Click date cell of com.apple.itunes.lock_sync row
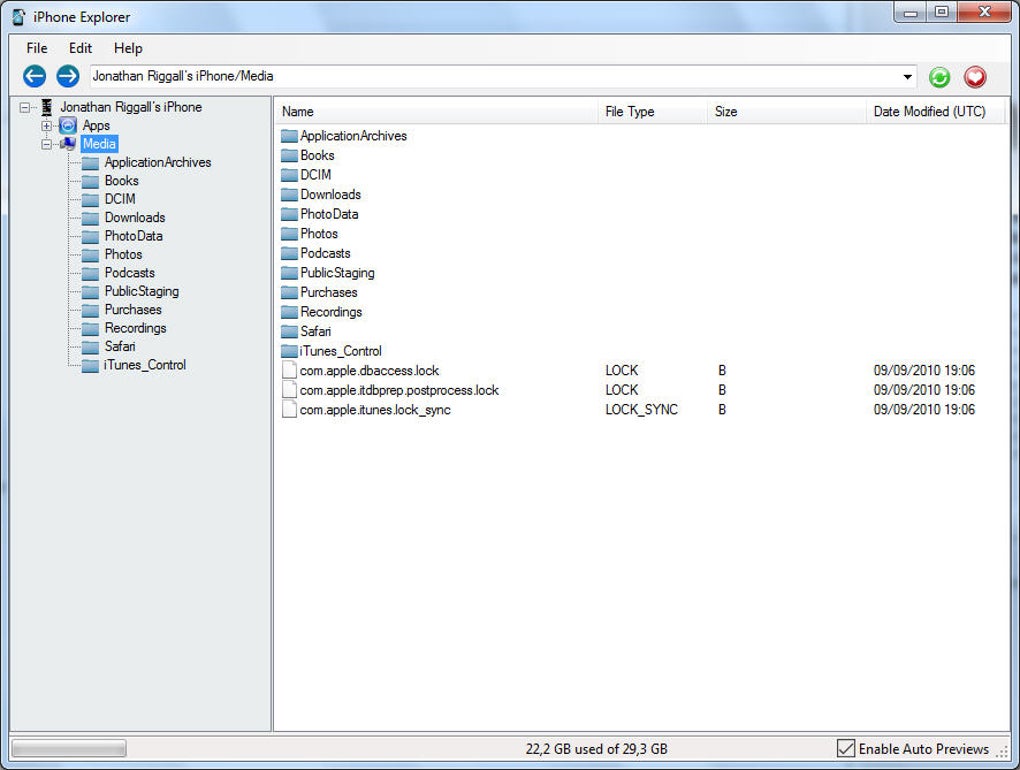This screenshot has width=1020, height=770. click(x=924, y=410)
